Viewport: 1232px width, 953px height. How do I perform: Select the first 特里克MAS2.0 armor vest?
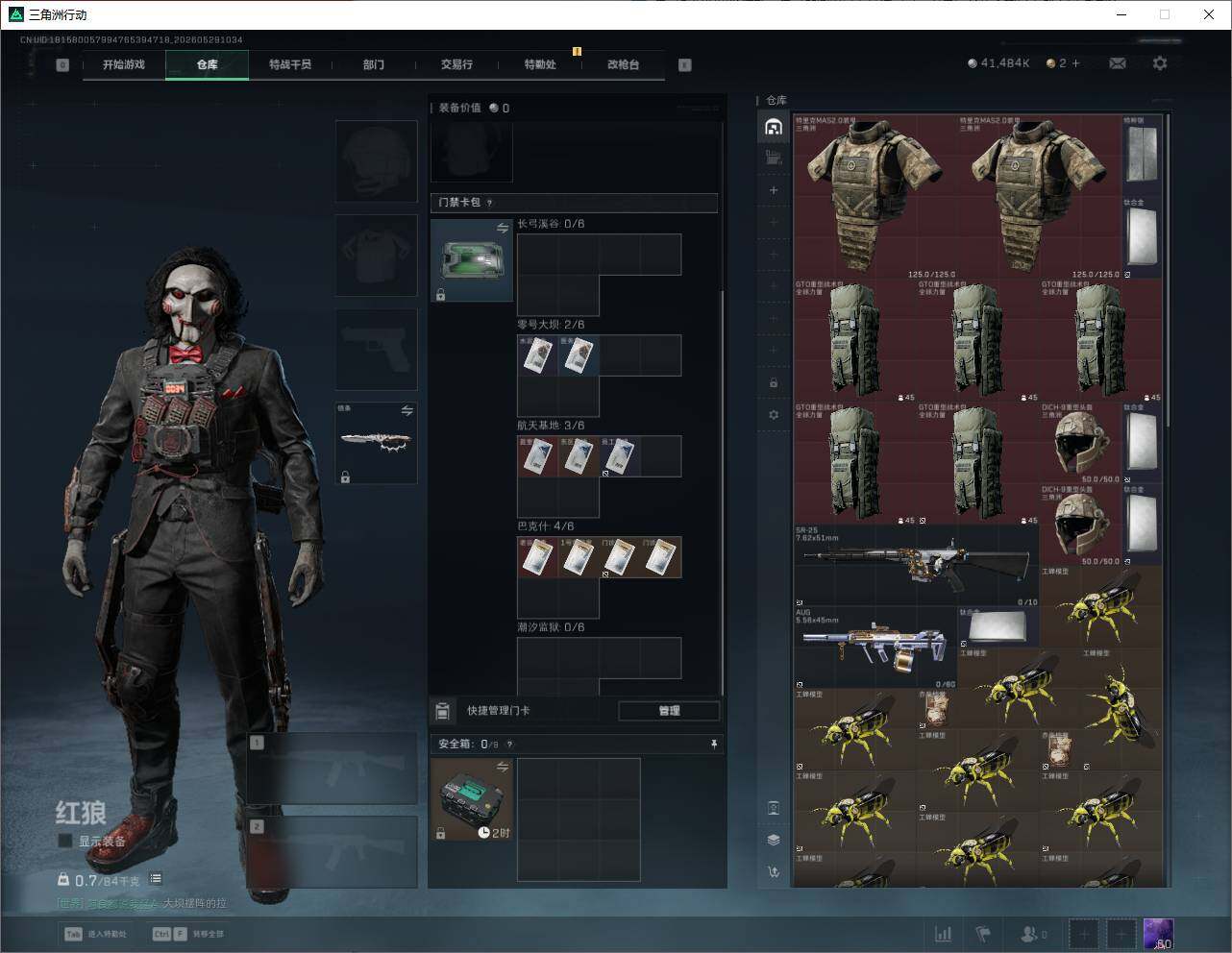[x=875, y=197]
